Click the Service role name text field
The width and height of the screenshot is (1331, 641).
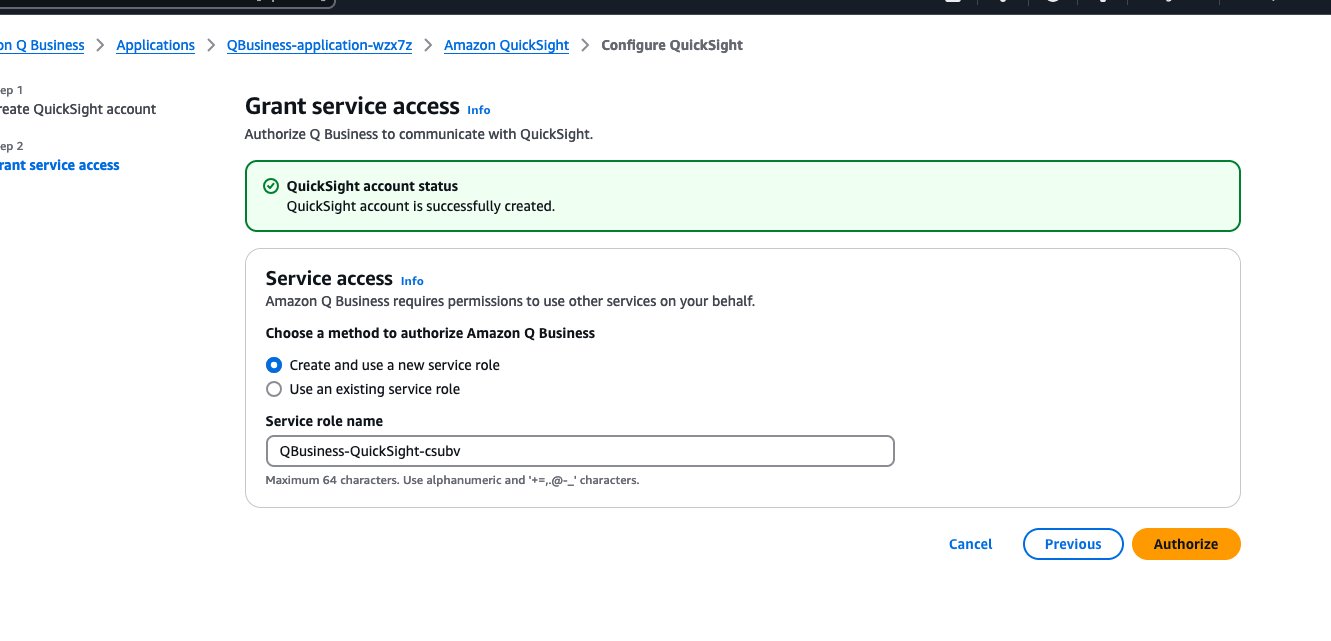580,451
